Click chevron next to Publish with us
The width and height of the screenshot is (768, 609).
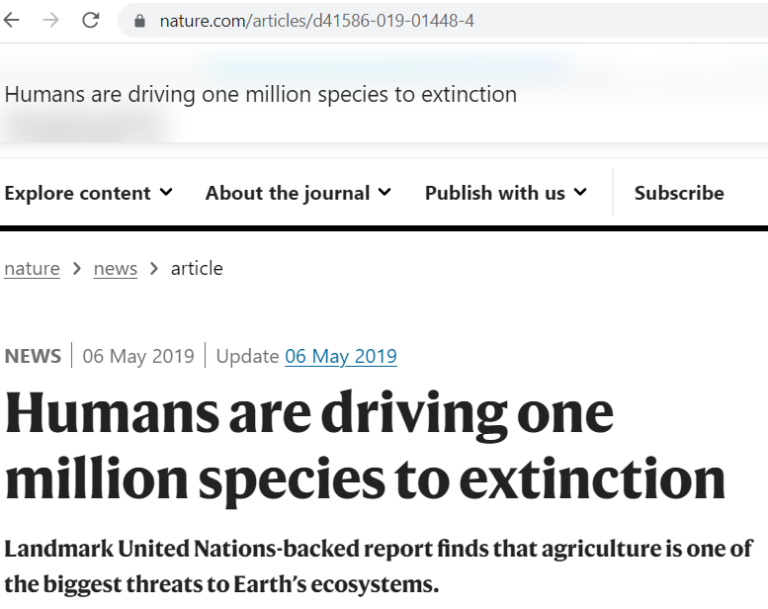(580, 192)
